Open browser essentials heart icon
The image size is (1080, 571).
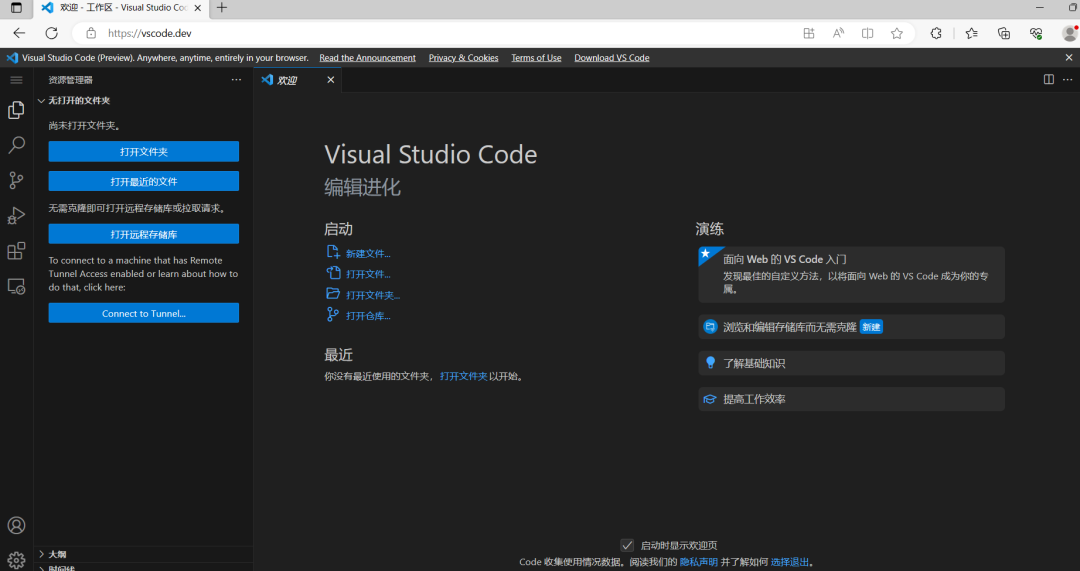click(x=1036, y=33)
